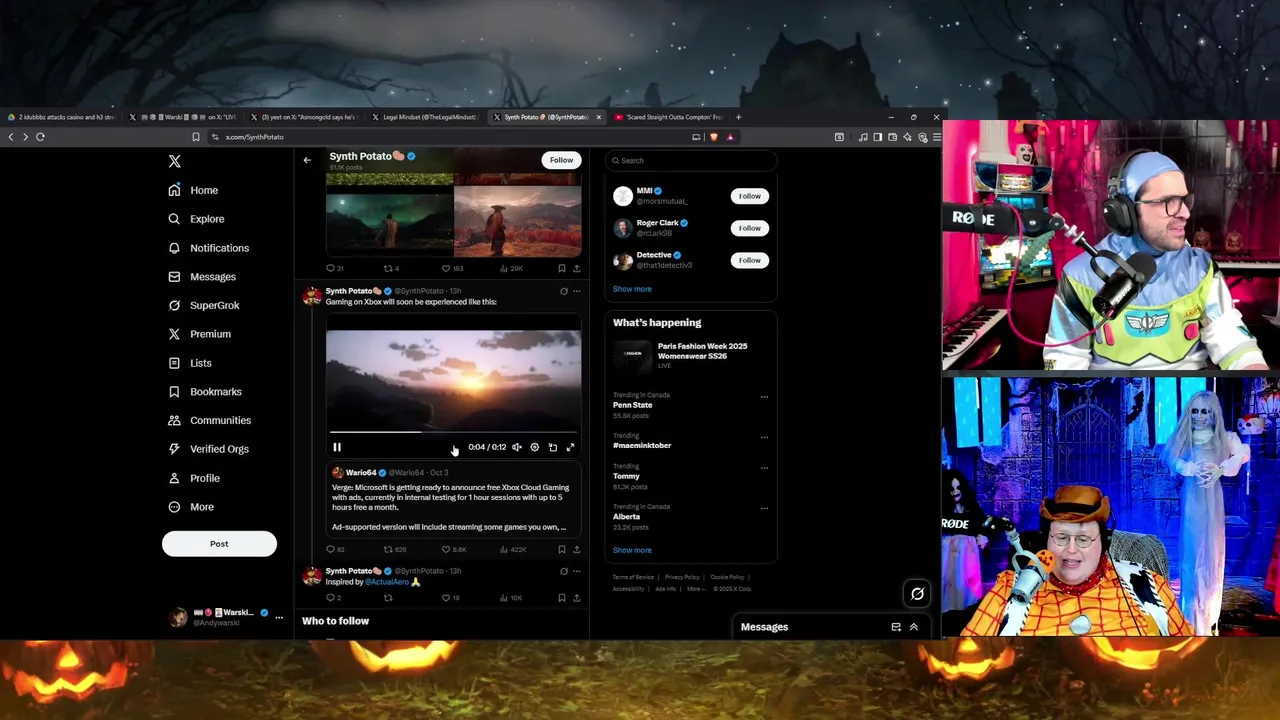Click the white Post button

click(219, 544)
